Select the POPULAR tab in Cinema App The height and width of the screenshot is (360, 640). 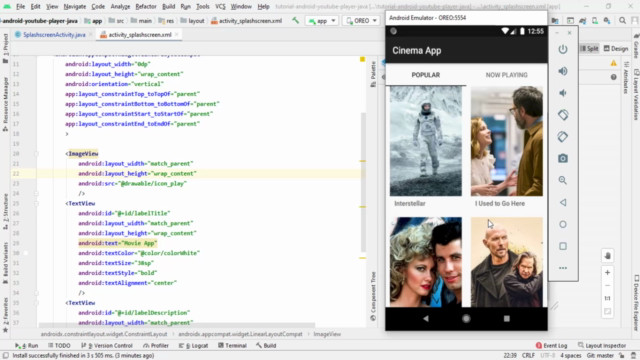click(426, 75)
